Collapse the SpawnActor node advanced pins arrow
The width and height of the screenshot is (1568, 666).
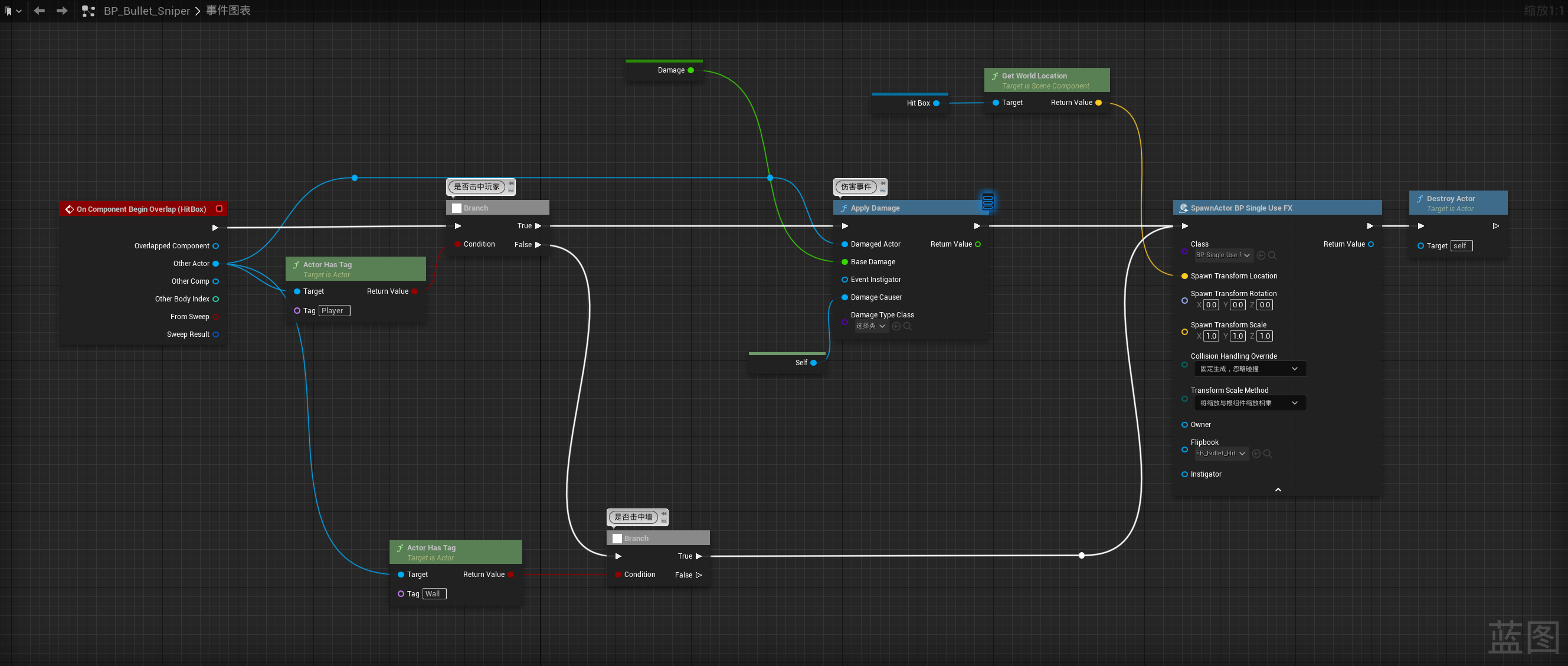tap(1278, 490)
